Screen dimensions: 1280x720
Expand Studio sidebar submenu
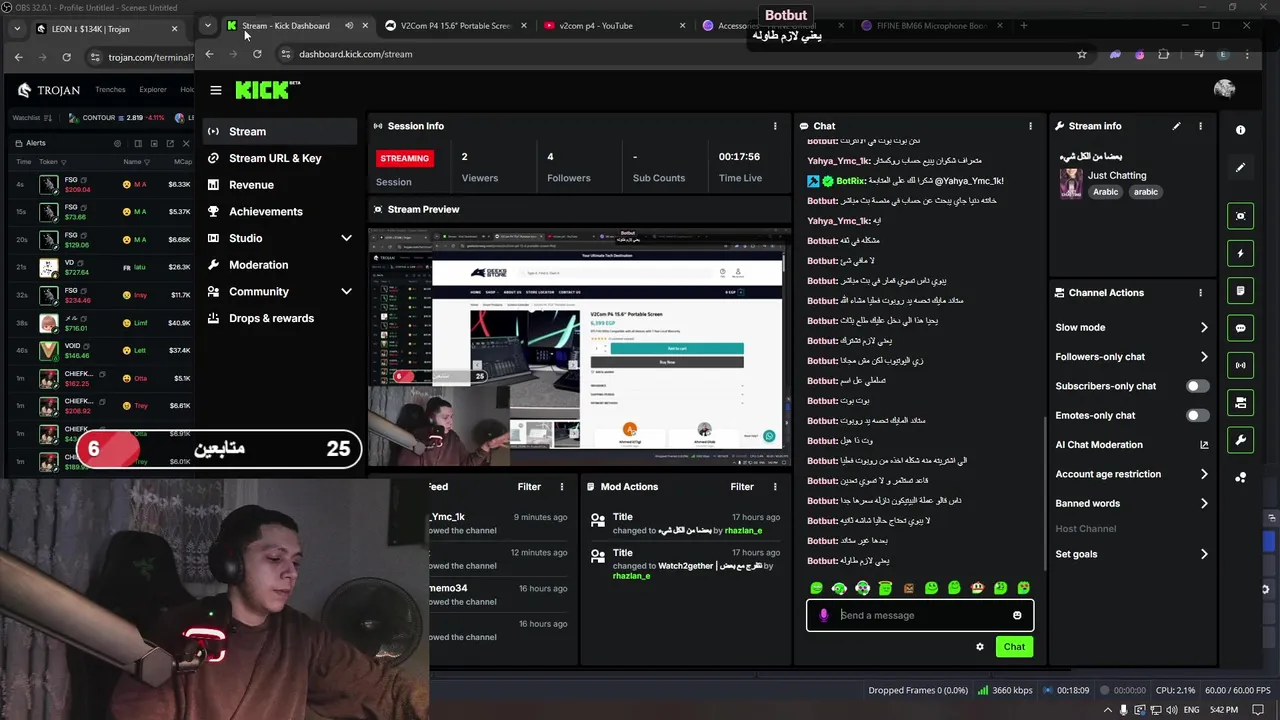[346, 238]
